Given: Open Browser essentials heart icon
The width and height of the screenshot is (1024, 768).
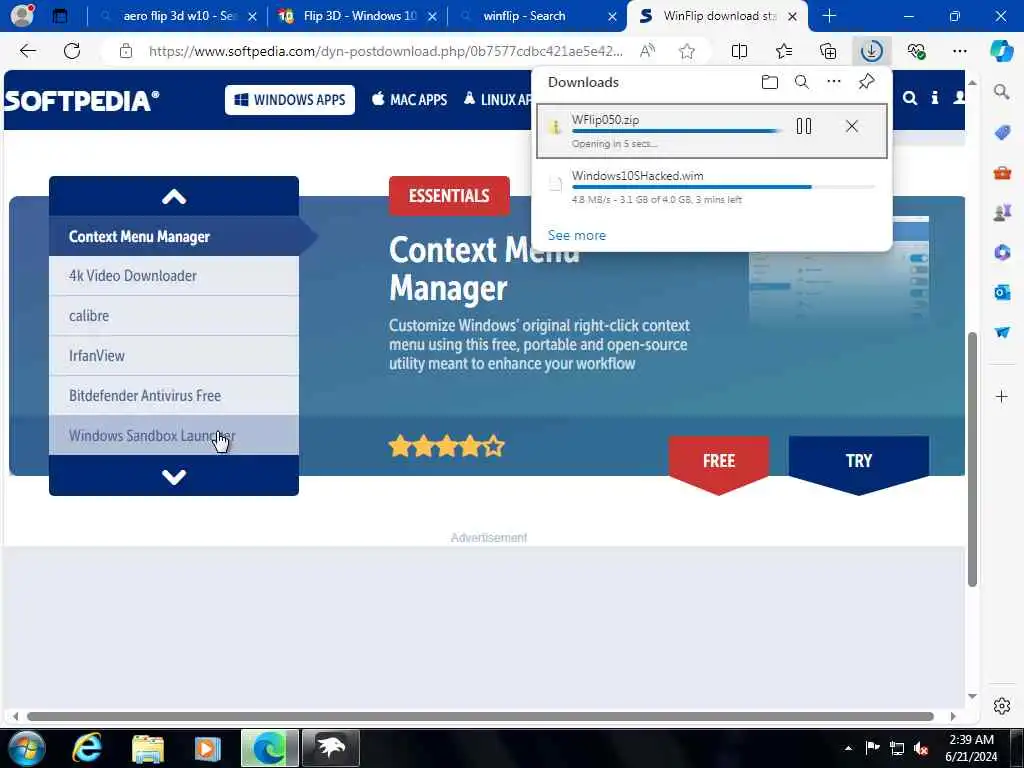Looking at the screenshot, I should tap(917, 51).
